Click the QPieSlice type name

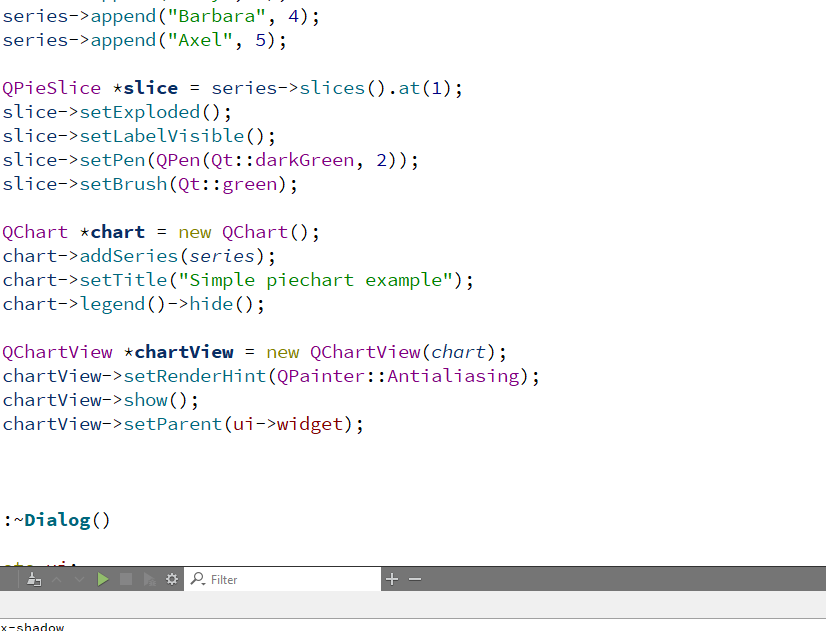click(x=51, y=88)
